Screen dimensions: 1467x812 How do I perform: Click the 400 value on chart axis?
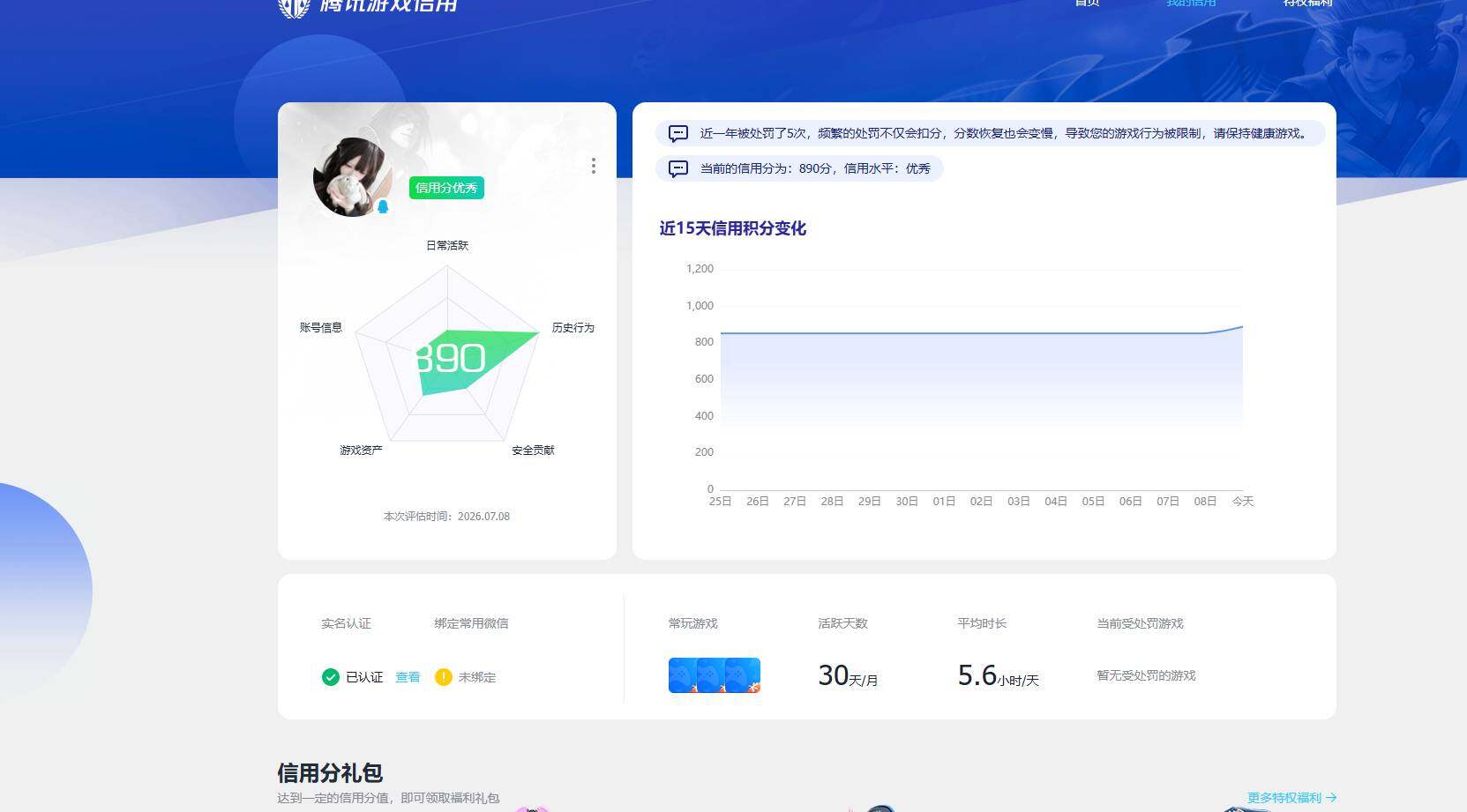[x=704, y=415]
